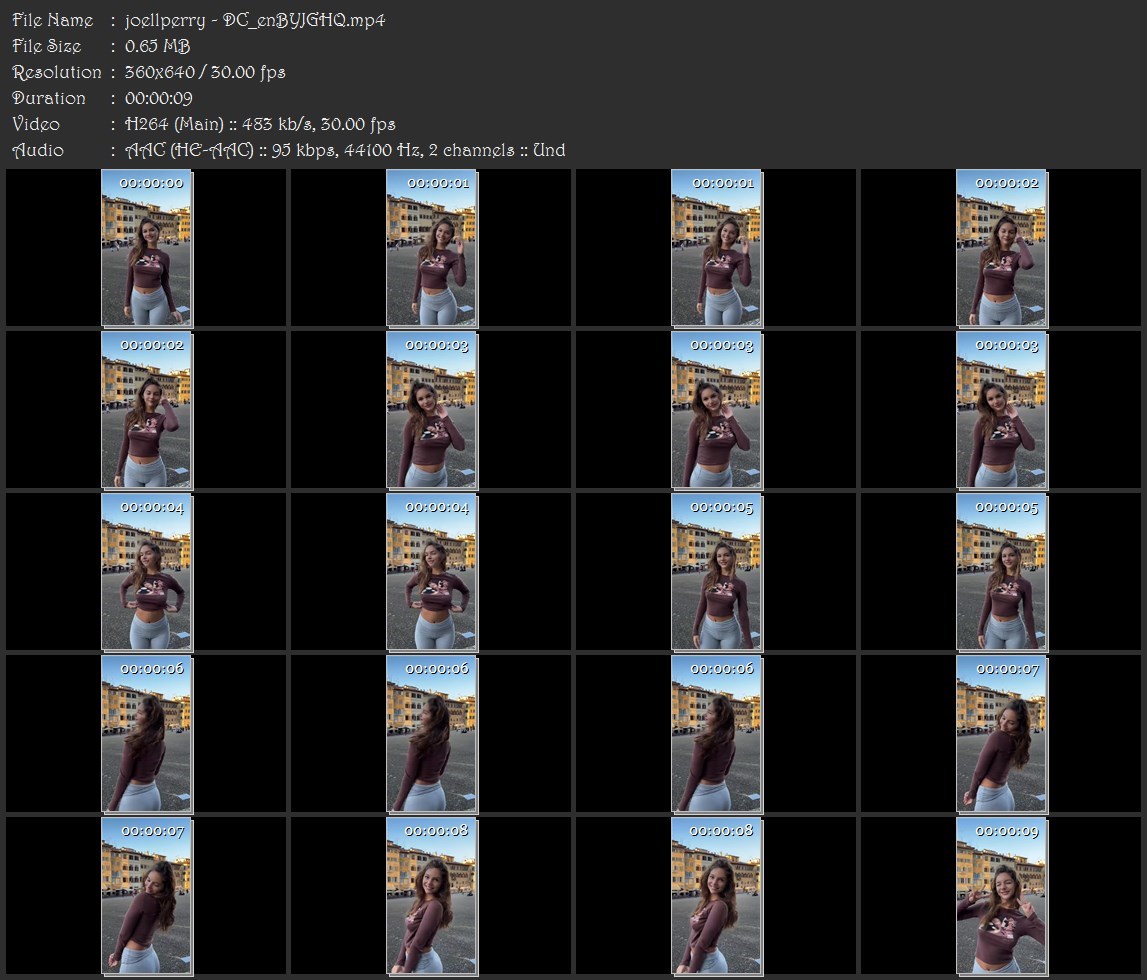Click the audio codec line 'AAC (HE-AAC)'

(x=189, y=151)
